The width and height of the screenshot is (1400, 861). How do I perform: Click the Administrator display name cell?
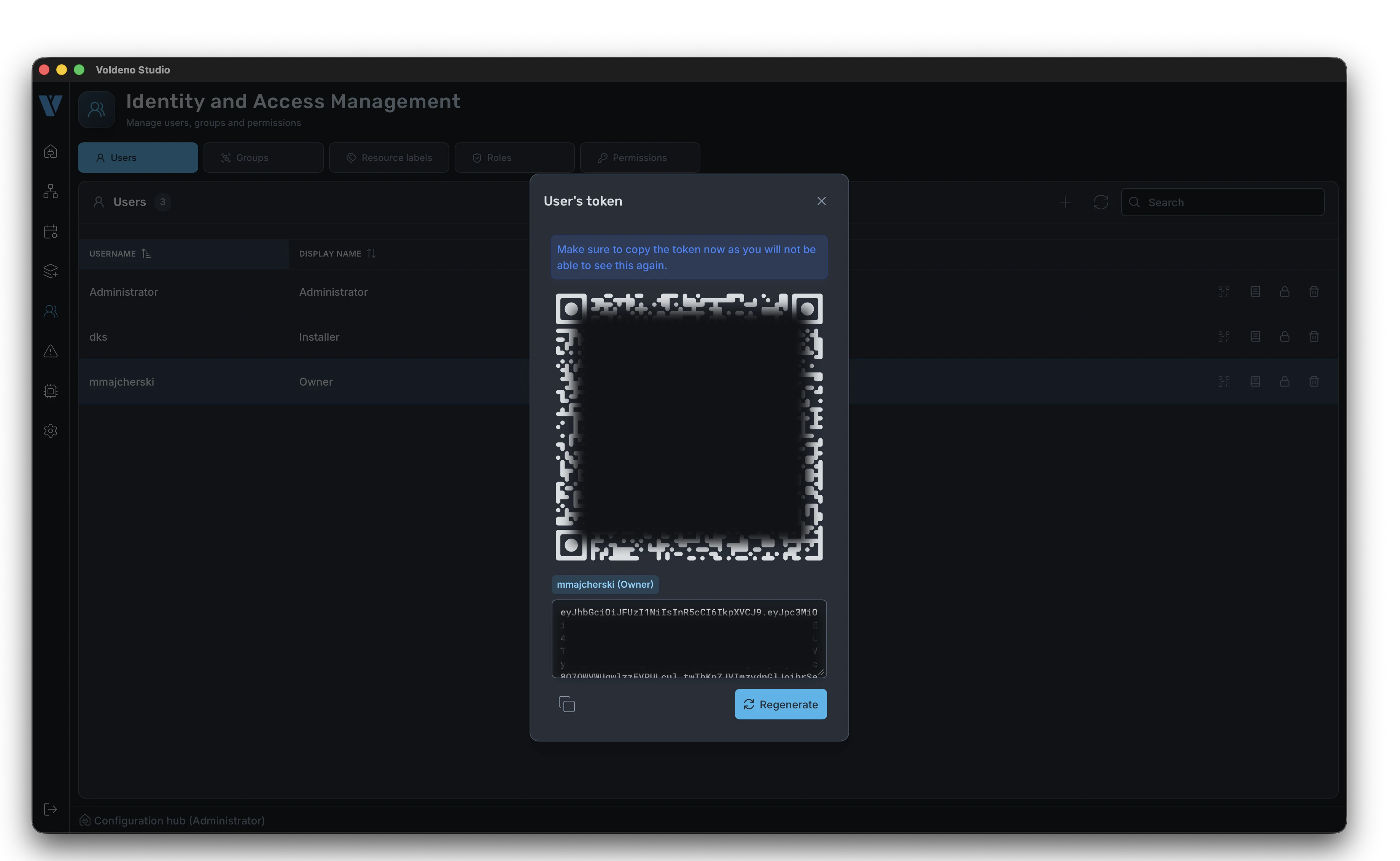(x=334, y=292)
